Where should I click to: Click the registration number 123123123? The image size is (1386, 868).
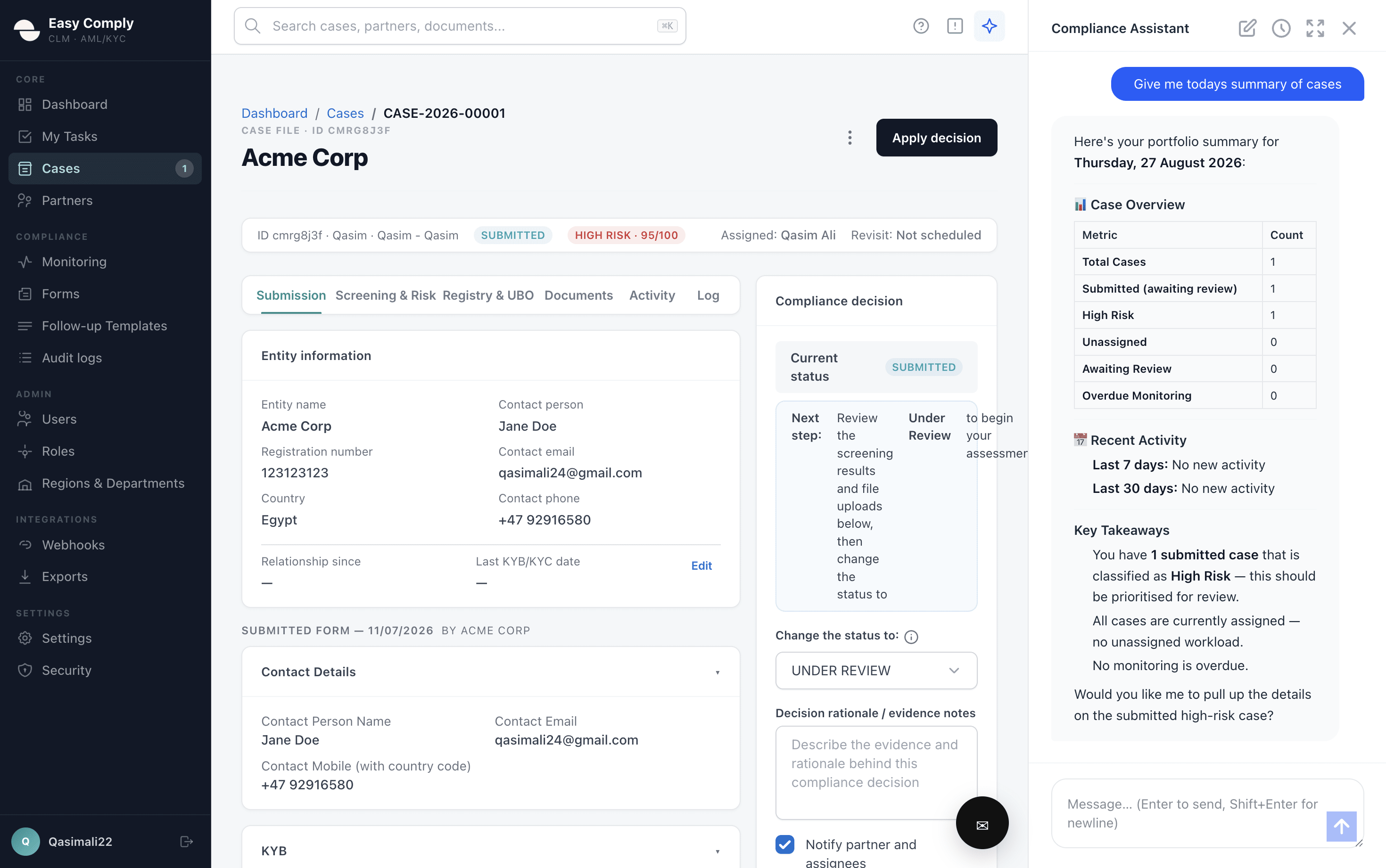coord(295,473)
